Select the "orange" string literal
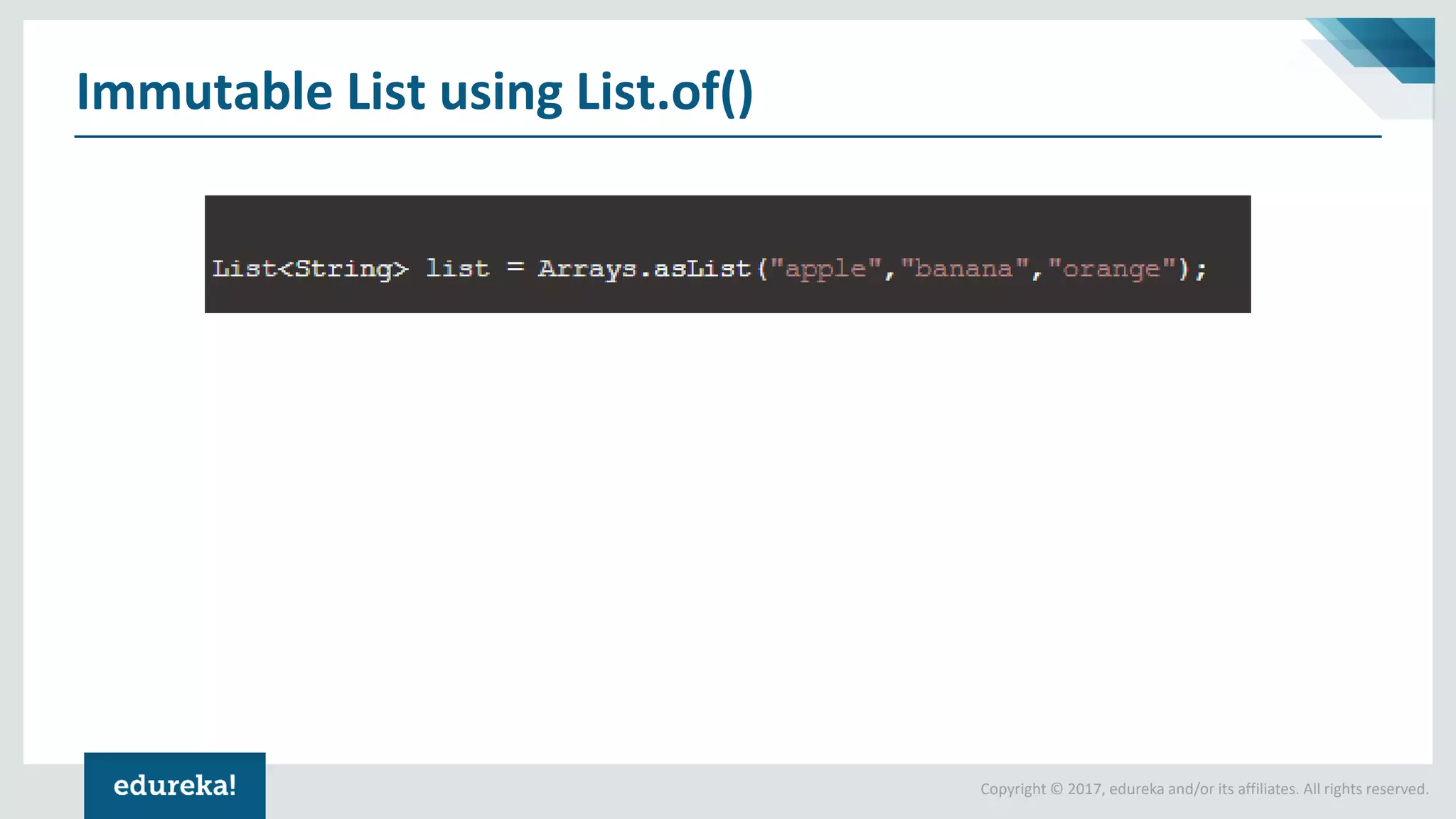1456x819 pixels. click(x=1112, y=269)
